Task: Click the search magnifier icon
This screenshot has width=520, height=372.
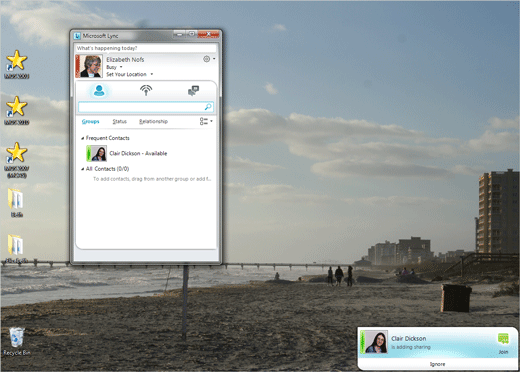Action: [x=208, y=107]
